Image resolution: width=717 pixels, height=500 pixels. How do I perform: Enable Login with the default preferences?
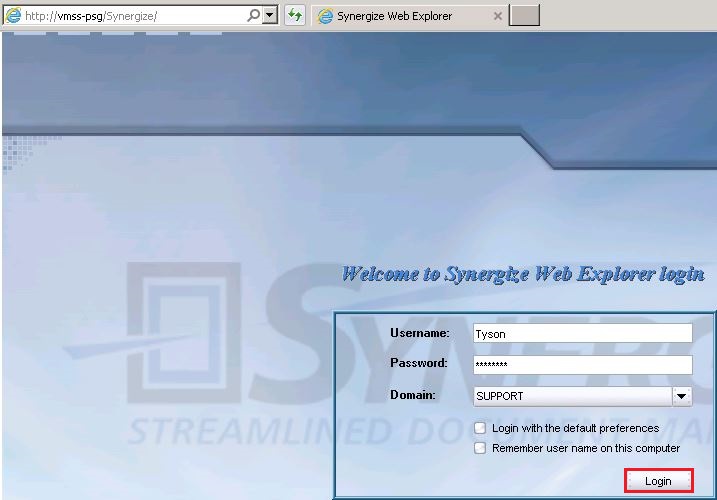(480, 428)
